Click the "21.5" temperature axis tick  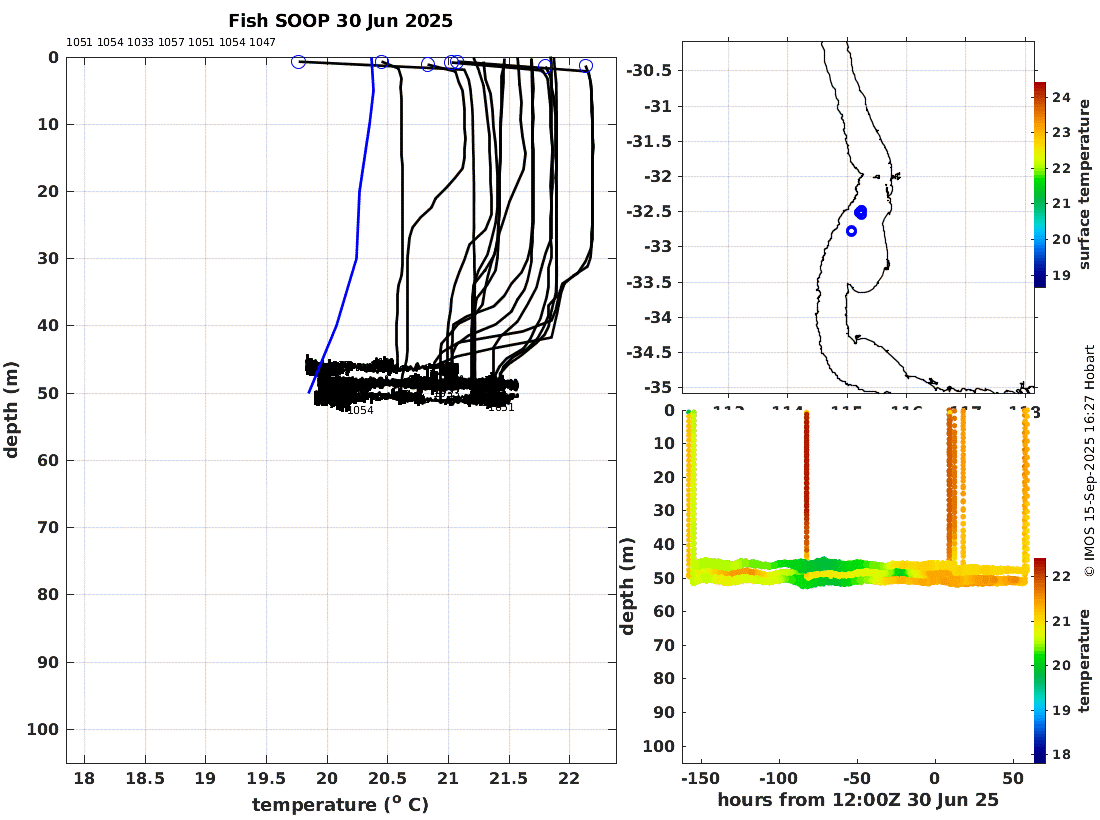coord(508,779)
